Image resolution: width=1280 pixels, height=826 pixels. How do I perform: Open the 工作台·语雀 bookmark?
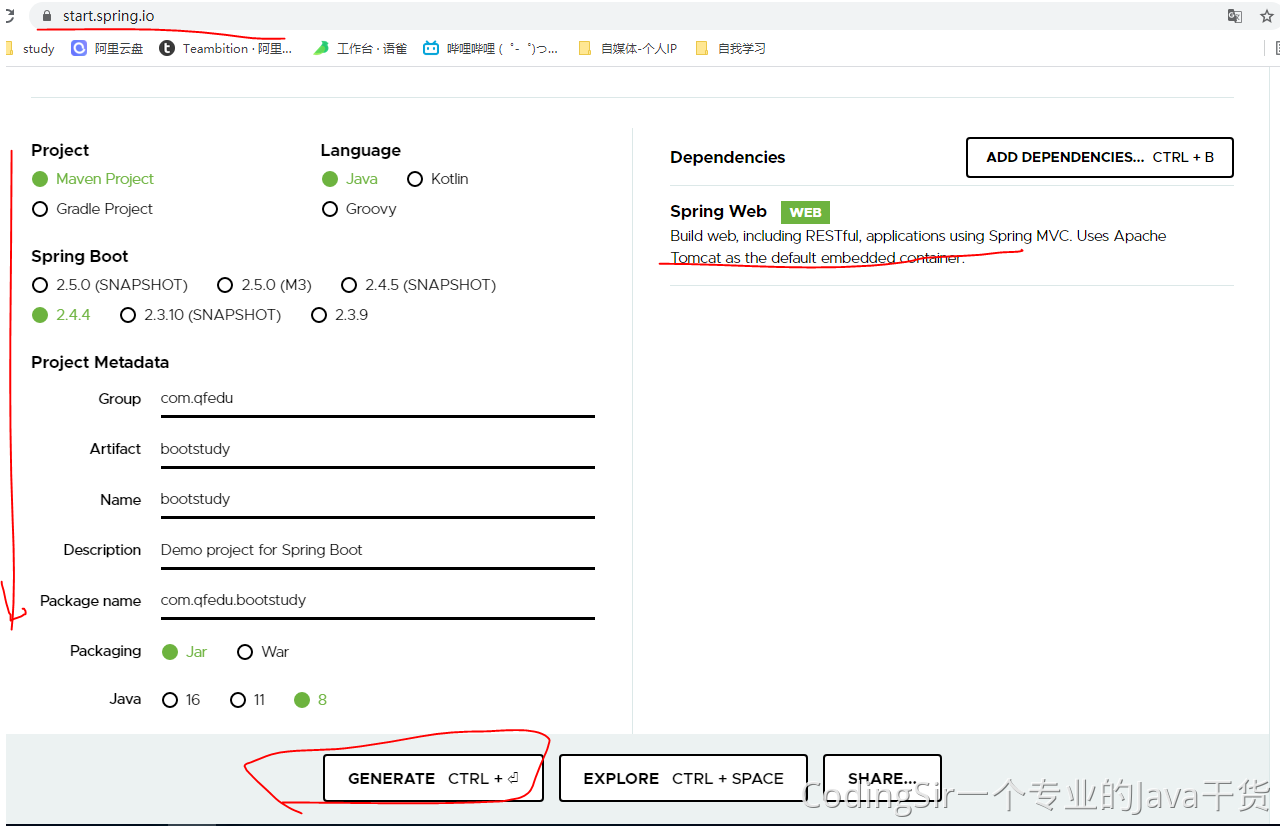tap(360, 48)
